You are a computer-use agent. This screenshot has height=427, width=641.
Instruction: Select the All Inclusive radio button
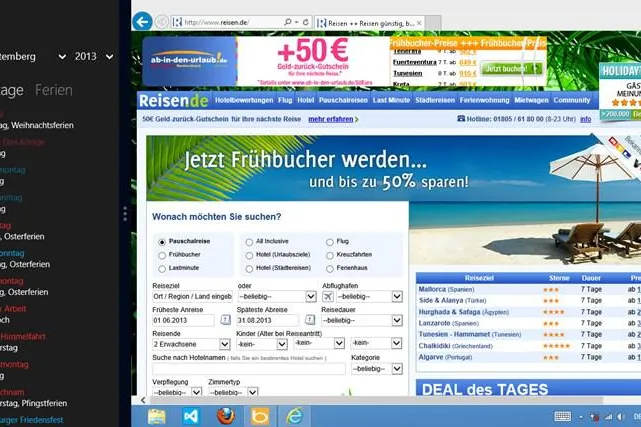click(x=249, y=242)
